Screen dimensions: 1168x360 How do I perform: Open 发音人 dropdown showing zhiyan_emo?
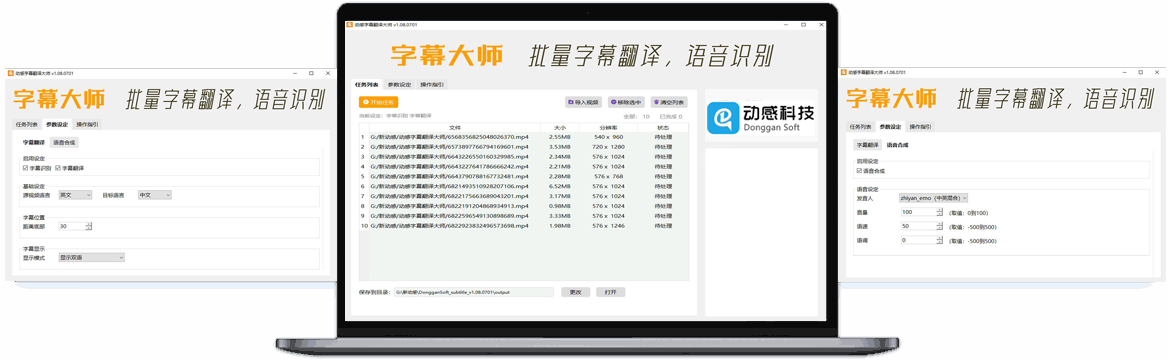pos(933,198)
